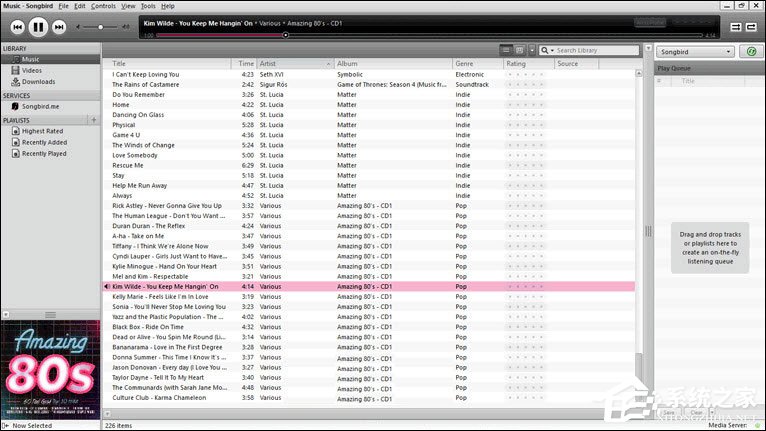Open the Recently Added playlist
Viewport: 766px width, 431px height.
[x=44, y=143]
